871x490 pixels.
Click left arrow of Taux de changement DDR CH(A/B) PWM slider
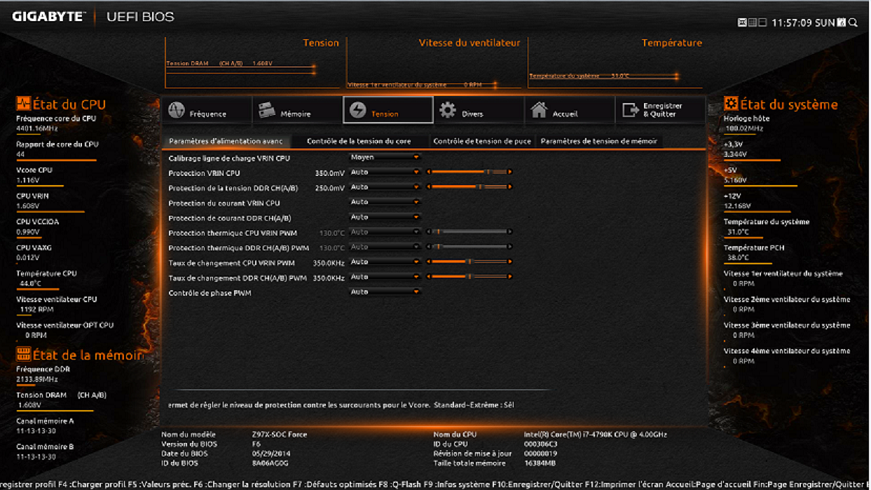[x=429, y=277]
